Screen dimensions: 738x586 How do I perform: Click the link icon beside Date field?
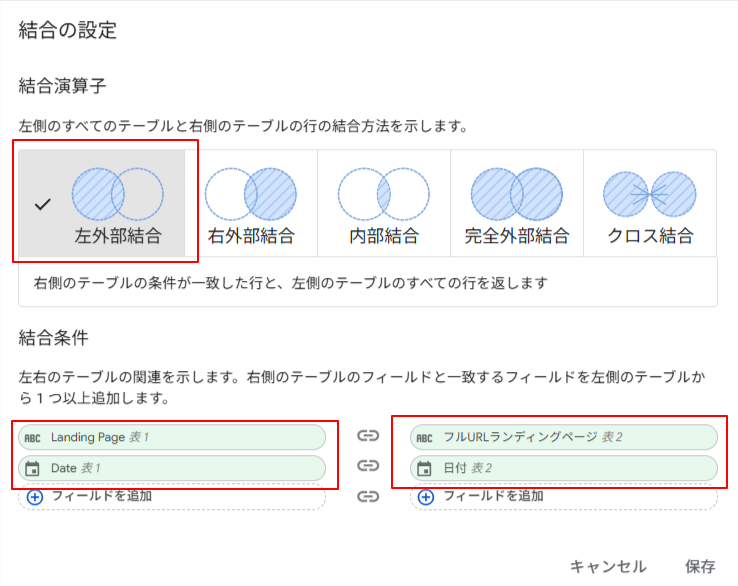368,466
